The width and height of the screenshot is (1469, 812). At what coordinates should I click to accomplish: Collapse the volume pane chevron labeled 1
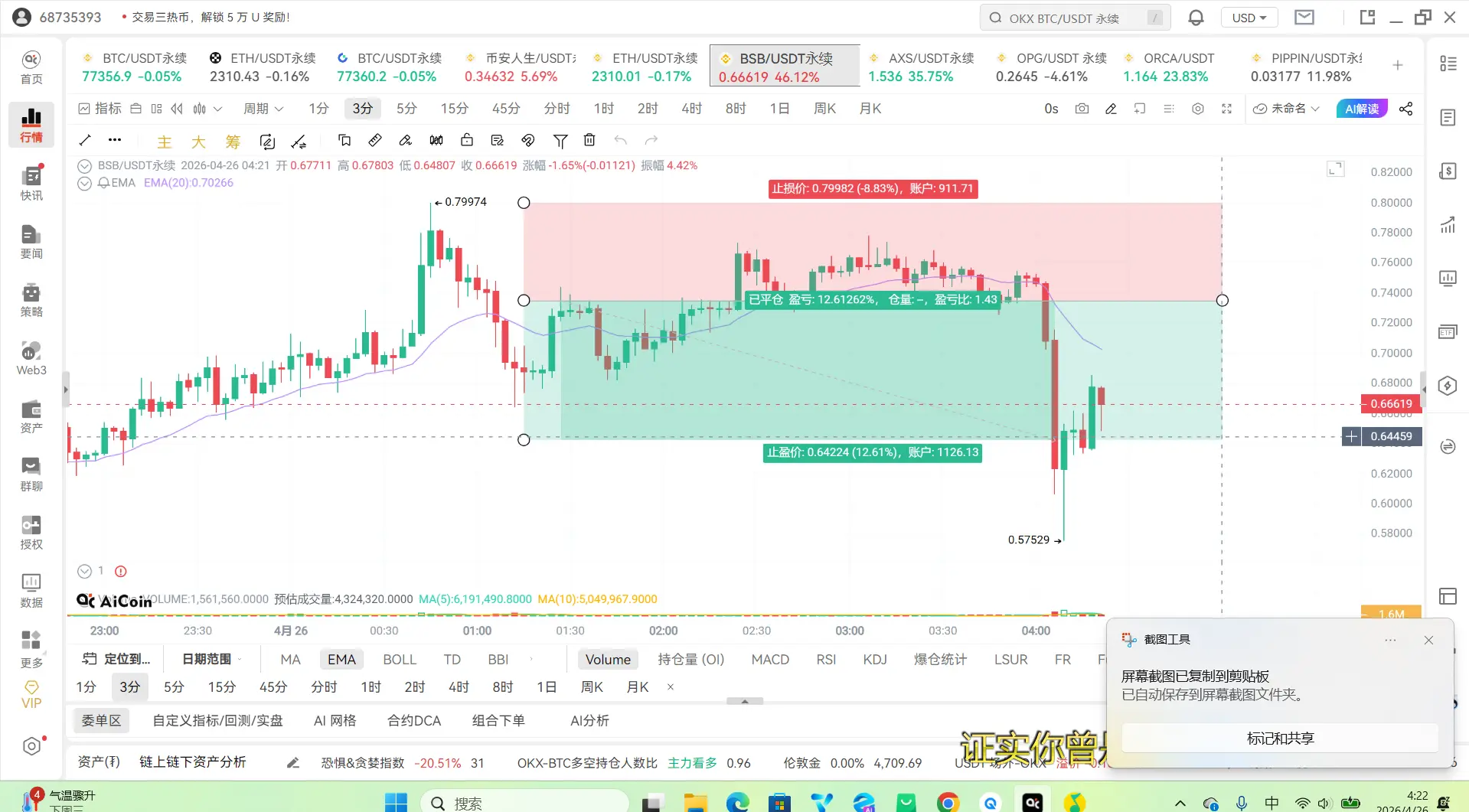pyautogui.click(x=85, y=571)
